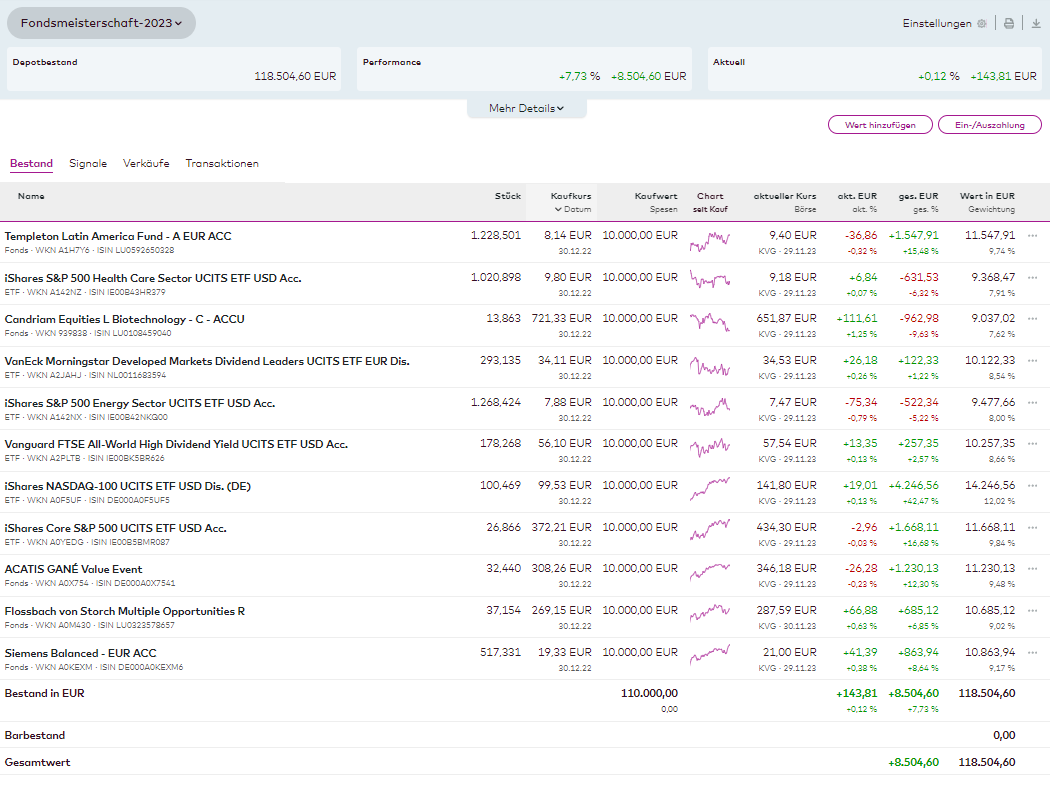Open three-dot menu for iShares NASDAQ-100 row

click(1033, 485)
